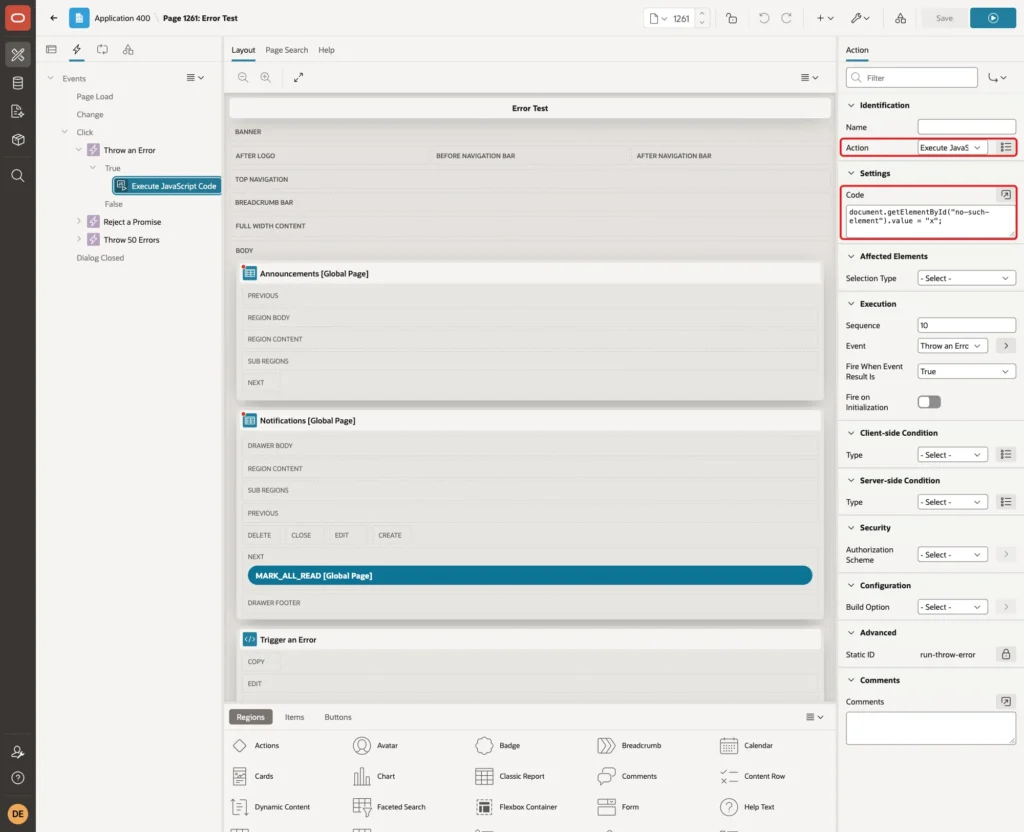Open SQL Workshop database icon
The image size is (1024, 832).
[18, 83]
